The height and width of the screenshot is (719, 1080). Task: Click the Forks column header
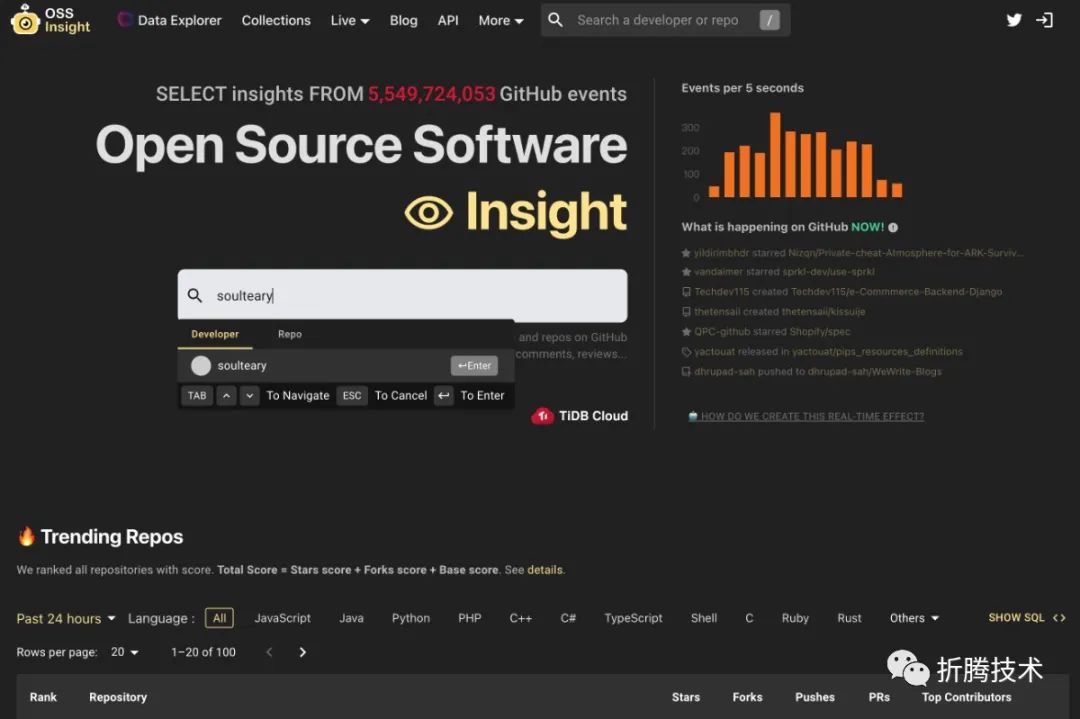click(747, 697)
